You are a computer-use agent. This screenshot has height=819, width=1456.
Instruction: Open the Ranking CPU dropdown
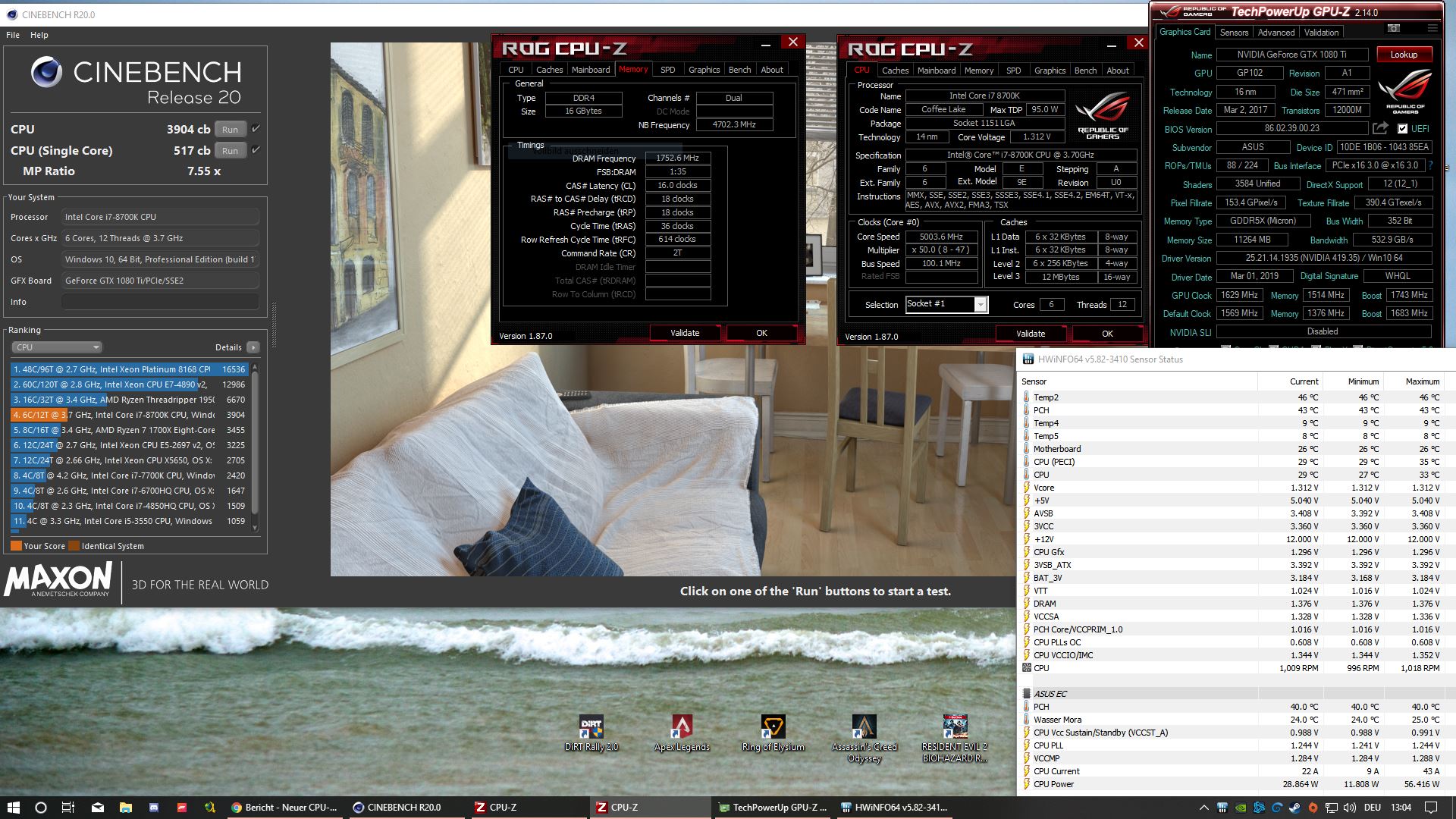[57, 347]
